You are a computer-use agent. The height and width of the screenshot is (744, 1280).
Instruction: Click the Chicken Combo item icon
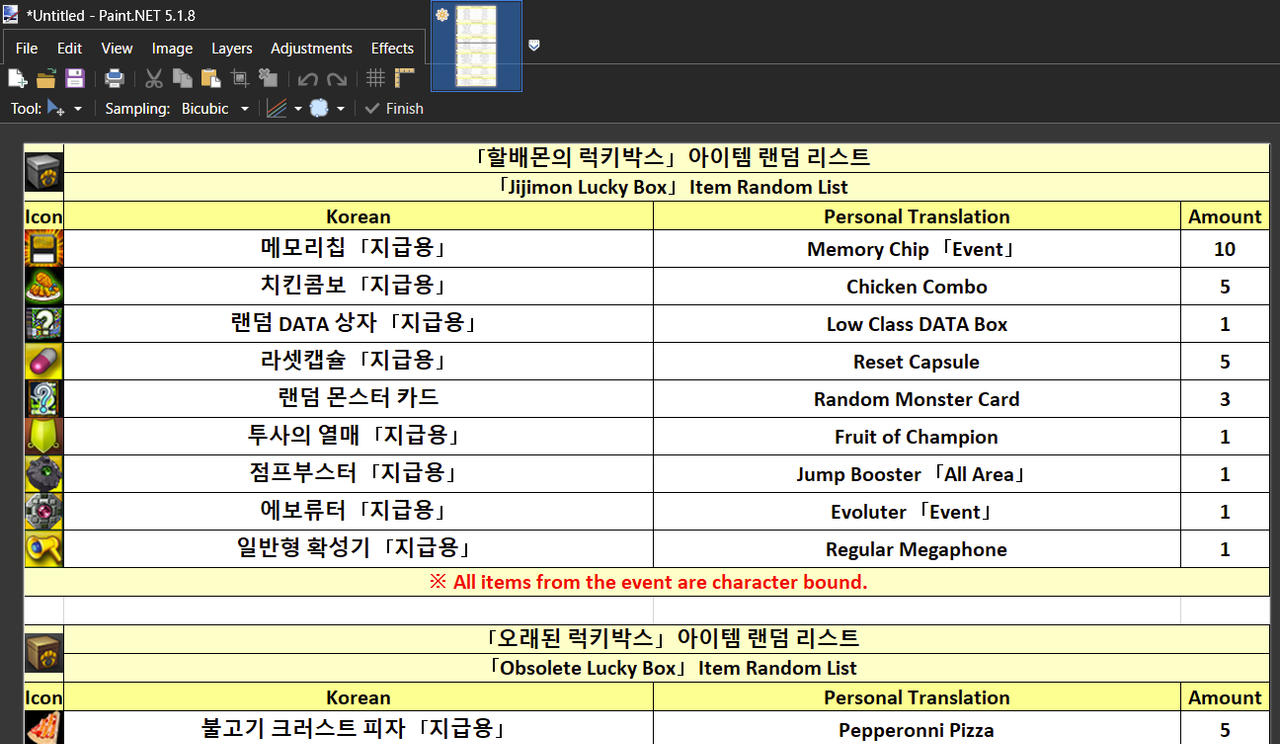pos(44,286)
